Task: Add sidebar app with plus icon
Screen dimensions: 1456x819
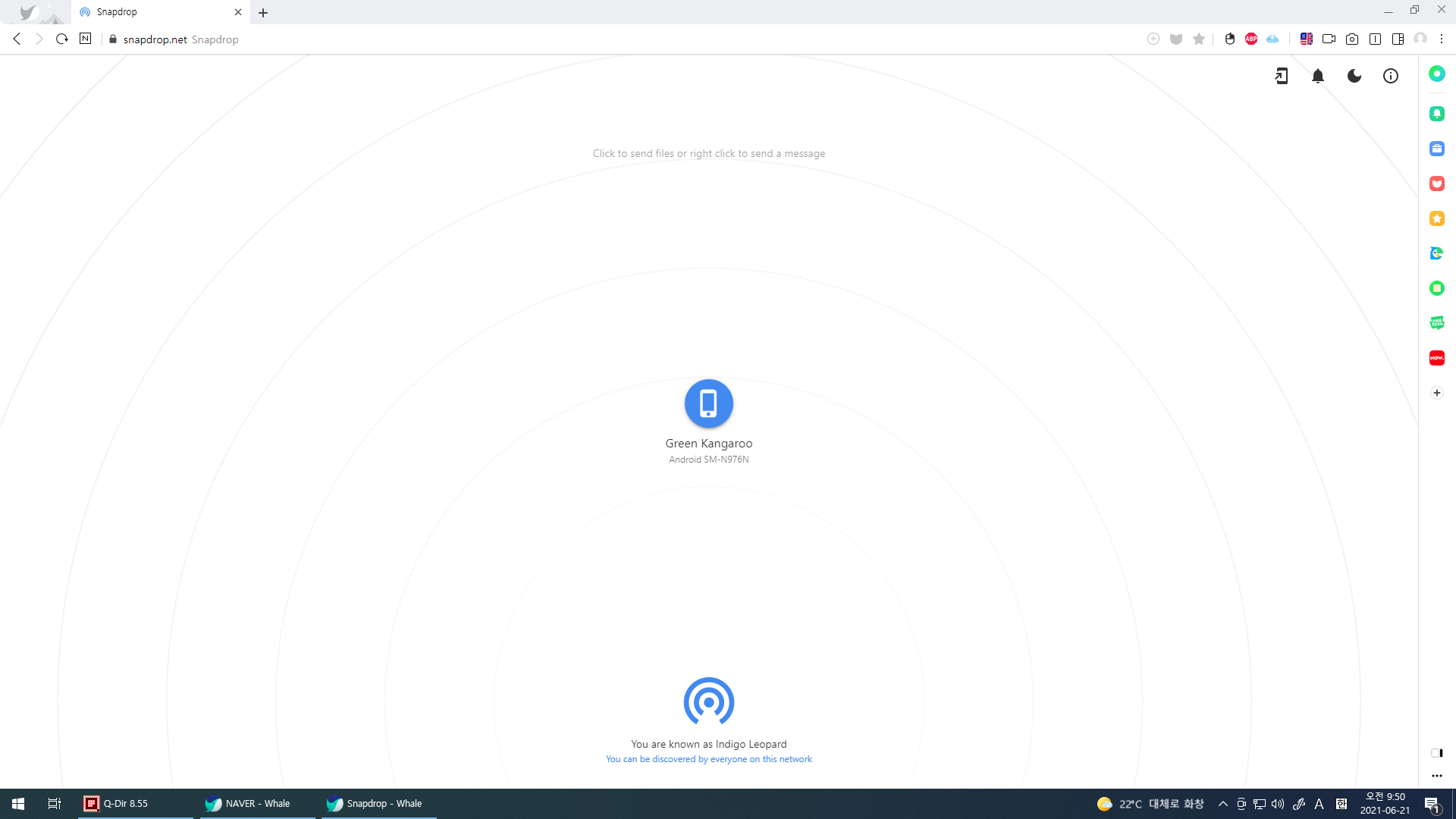Action: [x=1437, y=393]
